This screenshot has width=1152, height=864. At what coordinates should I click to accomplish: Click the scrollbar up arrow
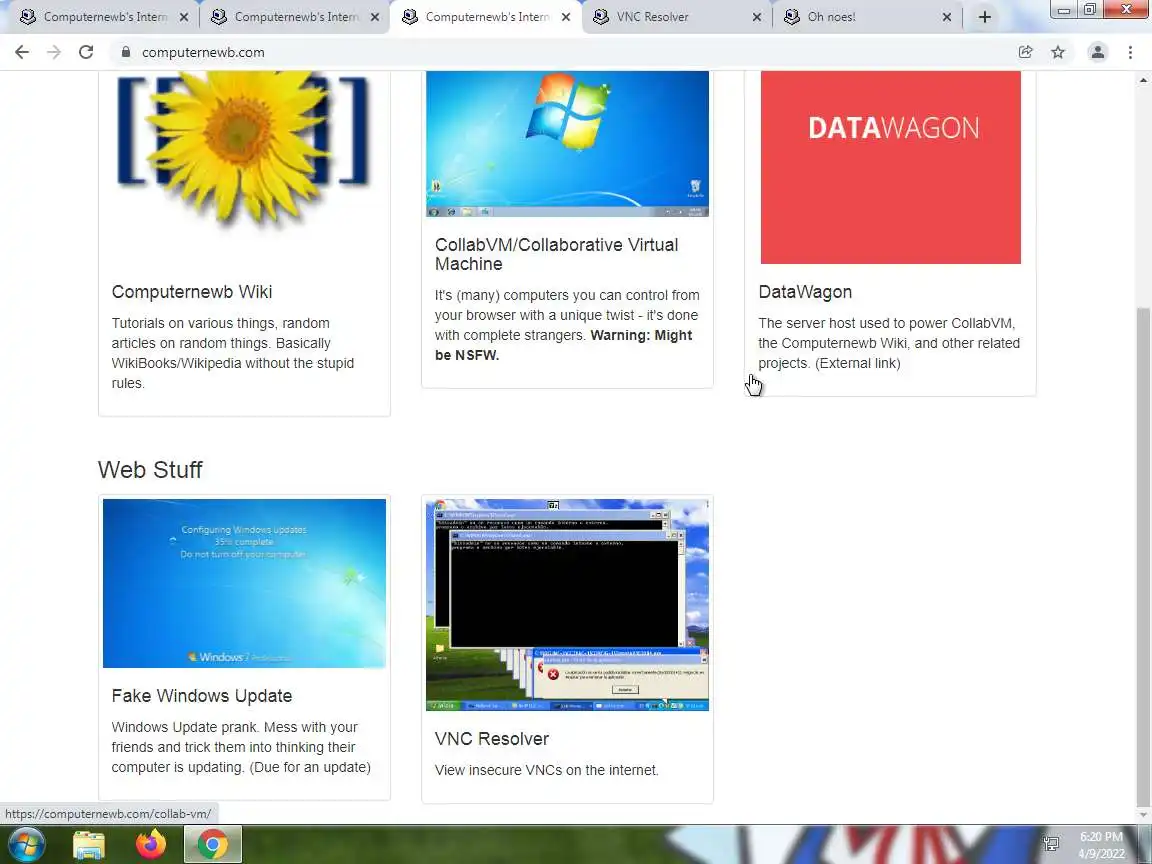1143,79
